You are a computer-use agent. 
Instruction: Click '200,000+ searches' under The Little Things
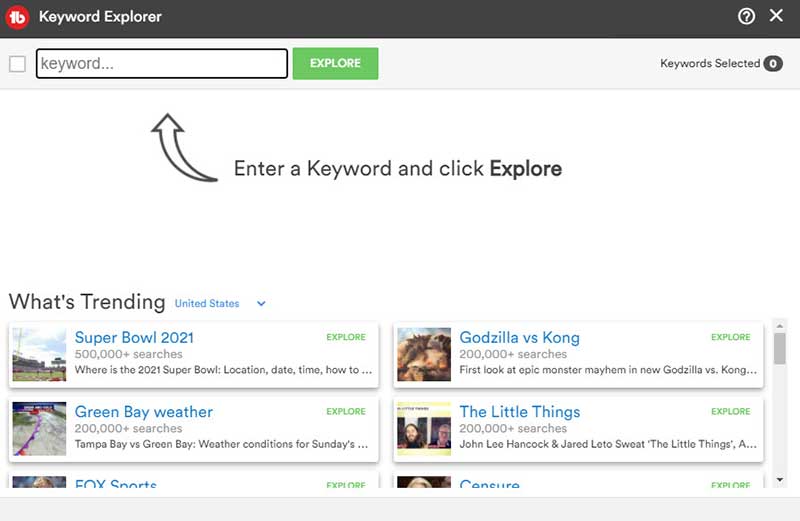coord(513,429)
